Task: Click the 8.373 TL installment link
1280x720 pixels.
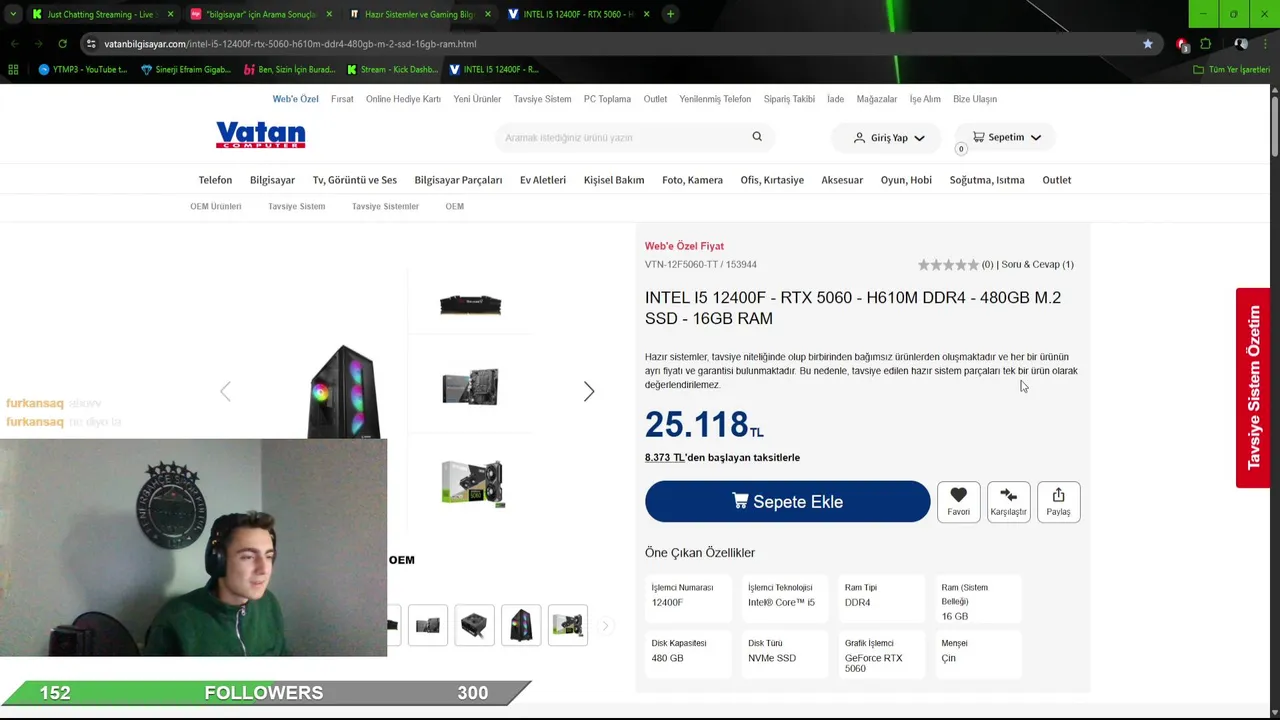Action: (x=665, y=457)
